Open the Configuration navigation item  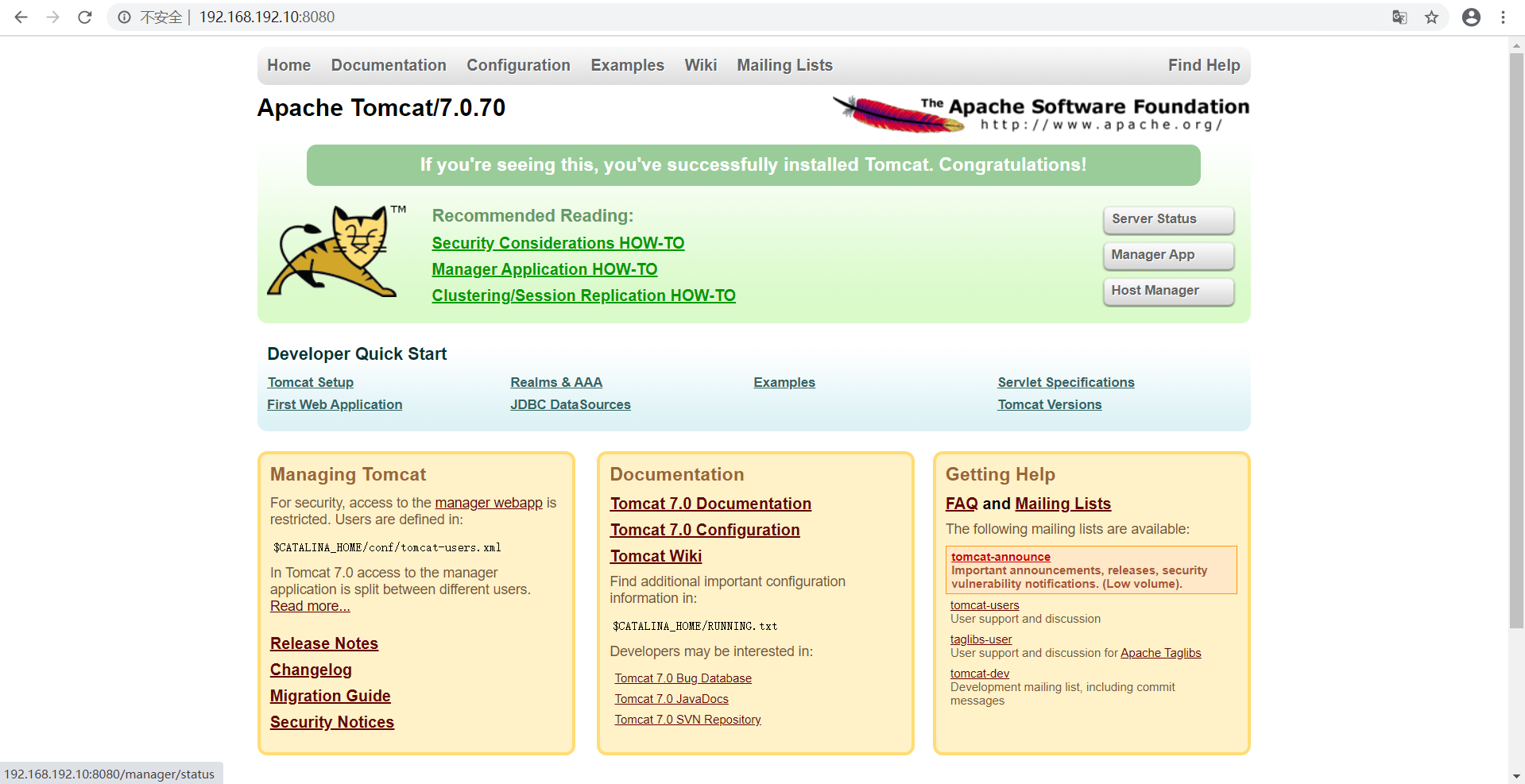coord(518,65)
